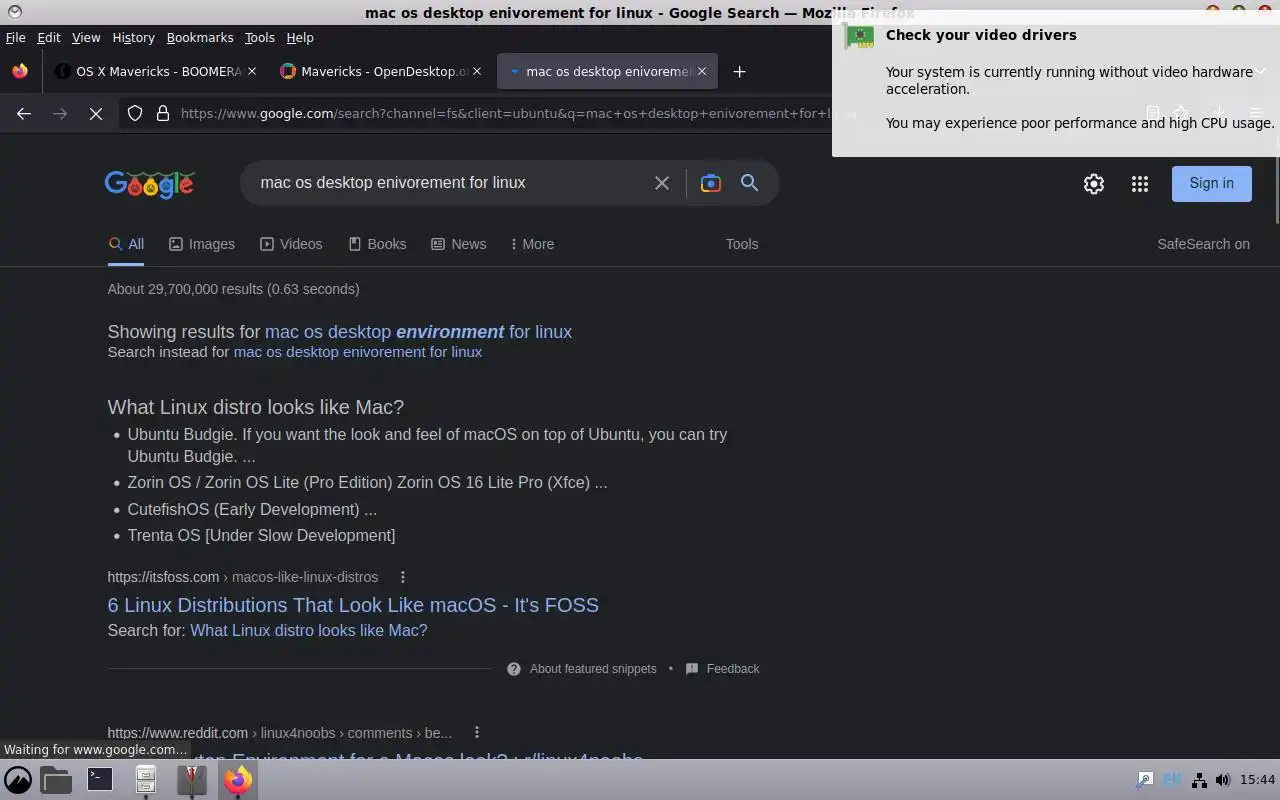
Task: Clear the search query with X
Action: tap(662, 183)
